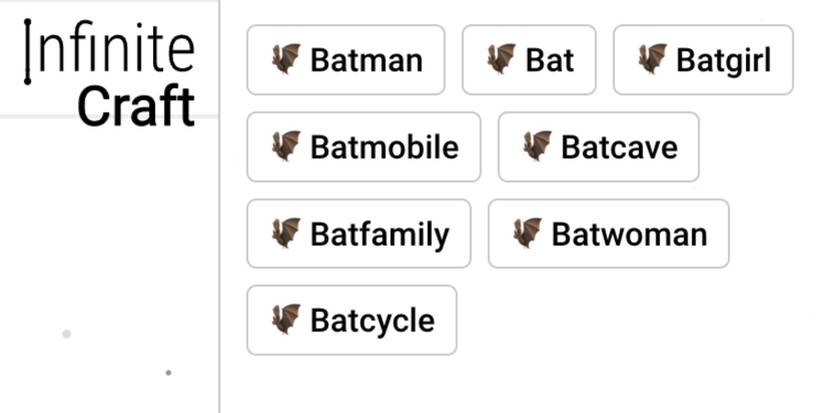Click the small dark canvas dot
Image resolution: width=825 pixels, height=413 pixels.
[x=168, y=373]
